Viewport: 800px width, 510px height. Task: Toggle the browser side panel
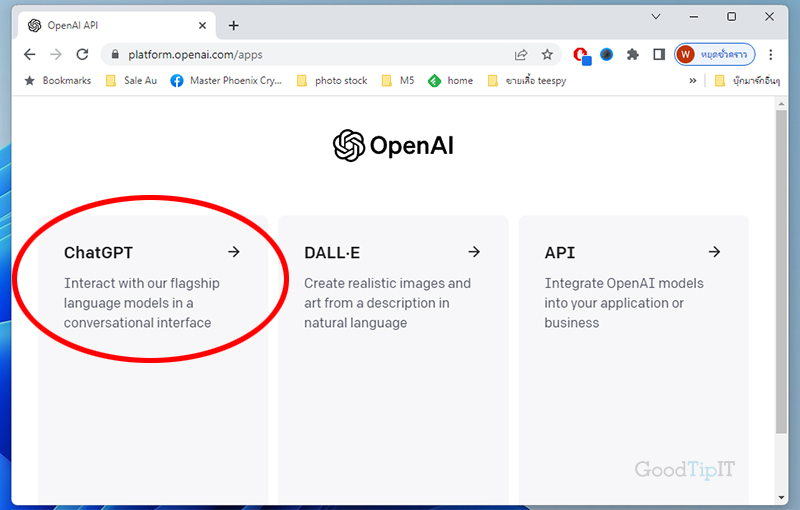pyautogui.click(x=659, y=55)
